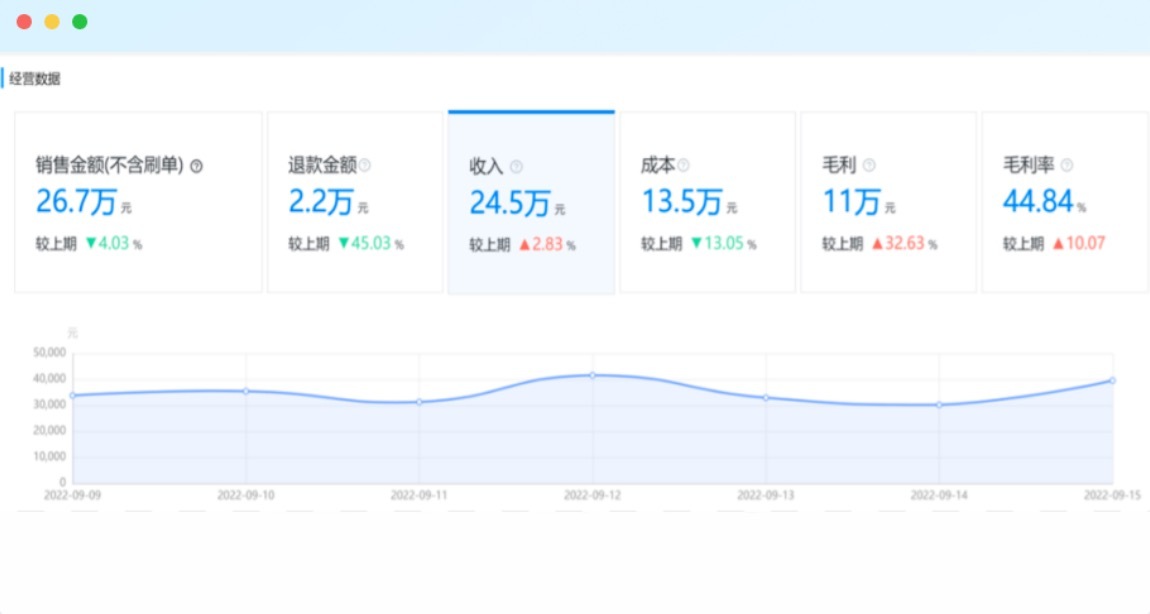Click the final data point at 2022-09-15

(1112, 380)
